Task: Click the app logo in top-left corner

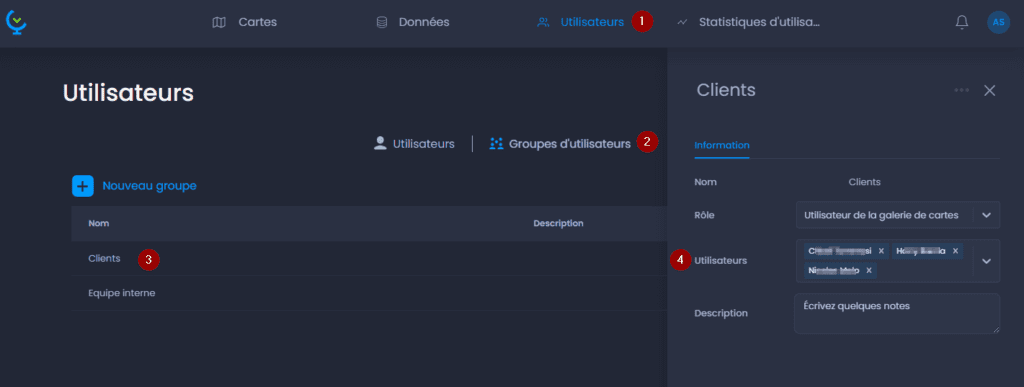Action: pyautogui.click(x=16, y=22)
